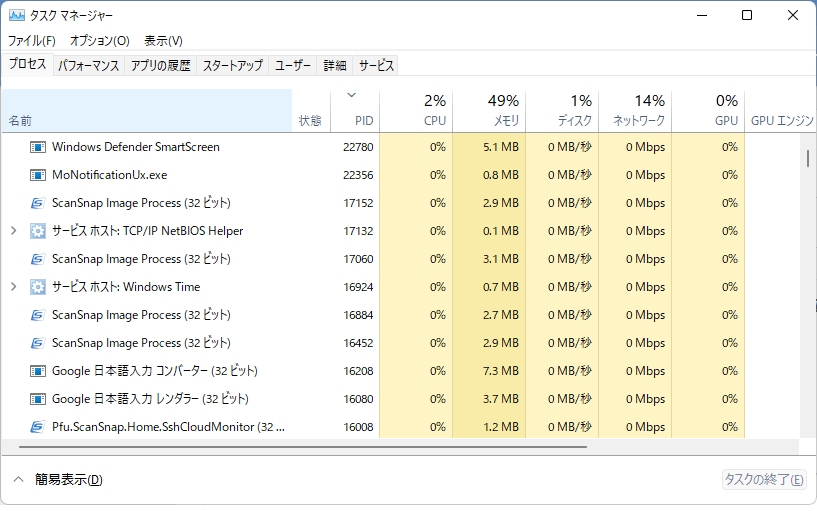Viewport: 817px width, 511px height.
Task: Expand サービス ホスト: TCP/IP NetBIOS Helper group
Action: click(x=14, y=231)
